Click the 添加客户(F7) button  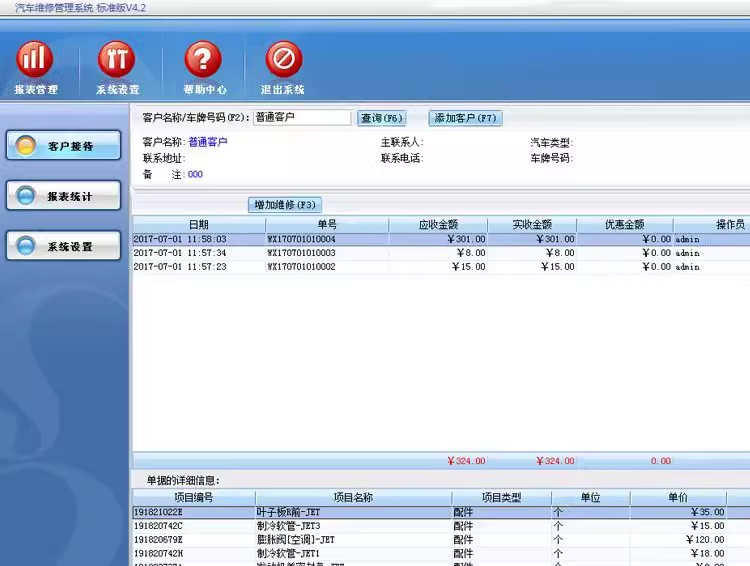(465, 118)
